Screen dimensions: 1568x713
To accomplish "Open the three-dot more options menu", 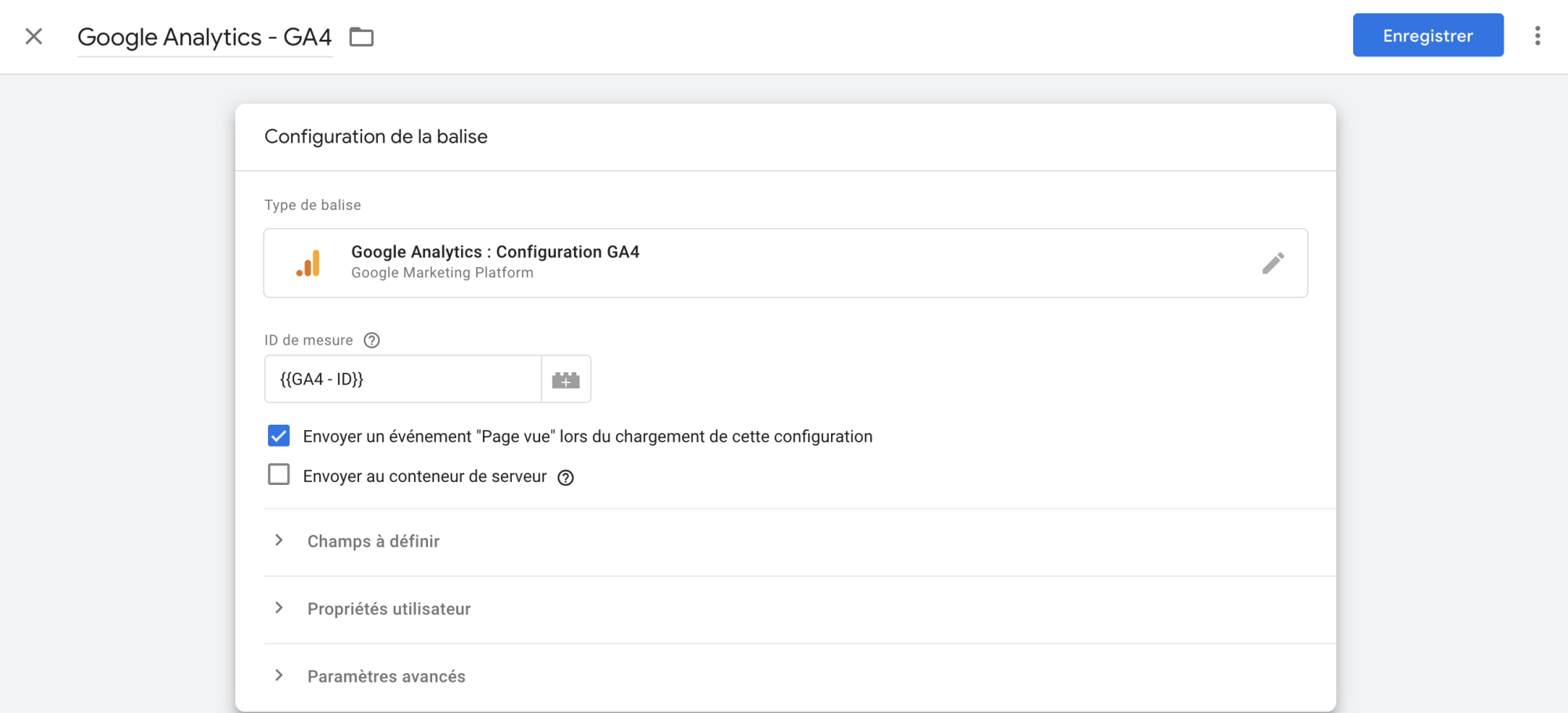I will (1537, 36).
